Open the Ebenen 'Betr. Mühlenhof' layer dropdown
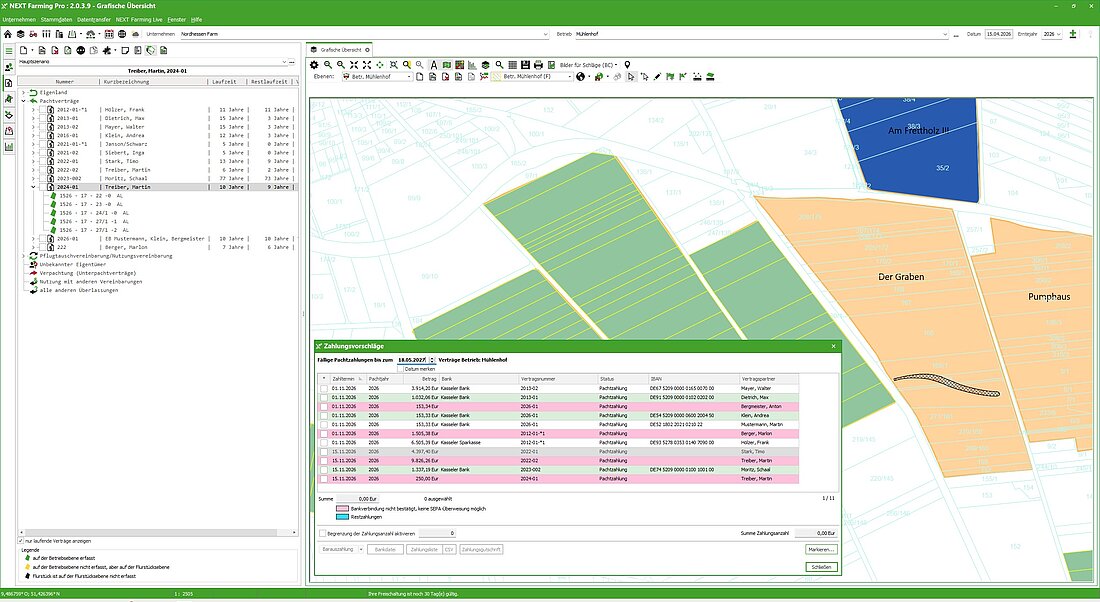This screenshot has height=602, width=1100. (x=409, y=77)
